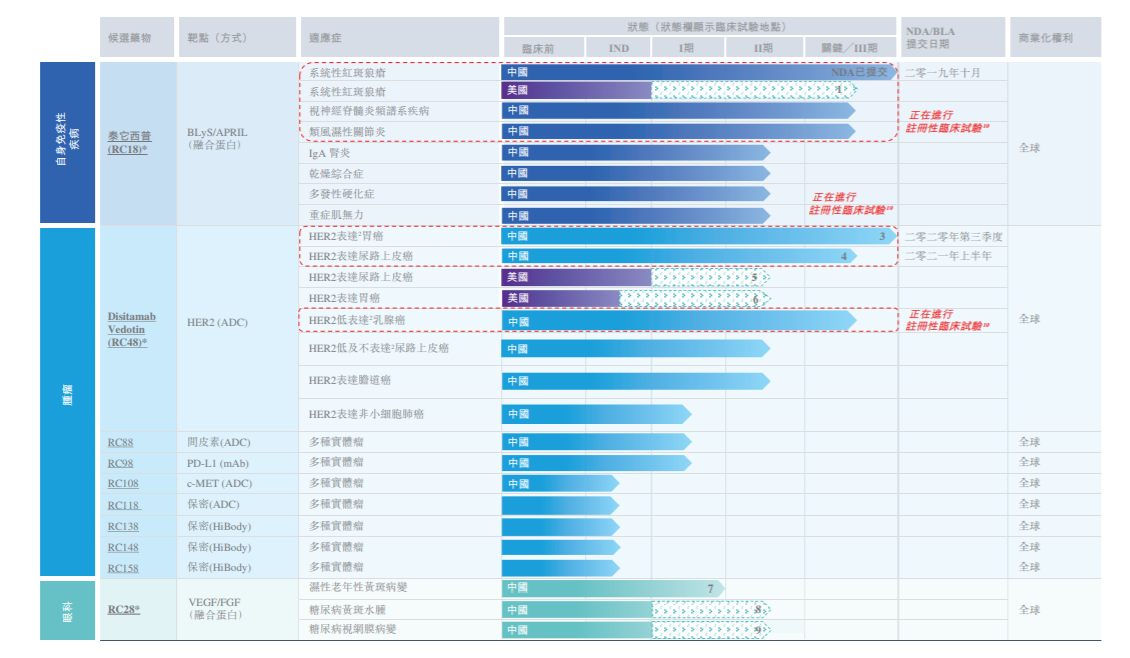Click the RC88 candidate drug link
The height and width of the screenshot is (658, 1130).
click(120, 443)
